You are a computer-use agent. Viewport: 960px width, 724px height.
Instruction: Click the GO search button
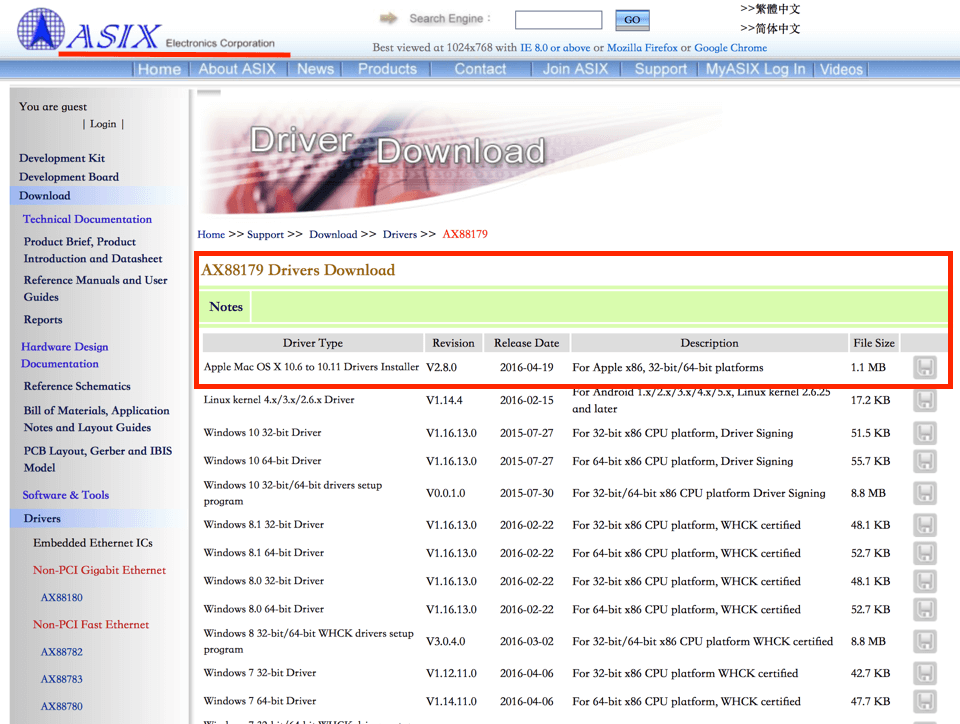pos(632,20)
